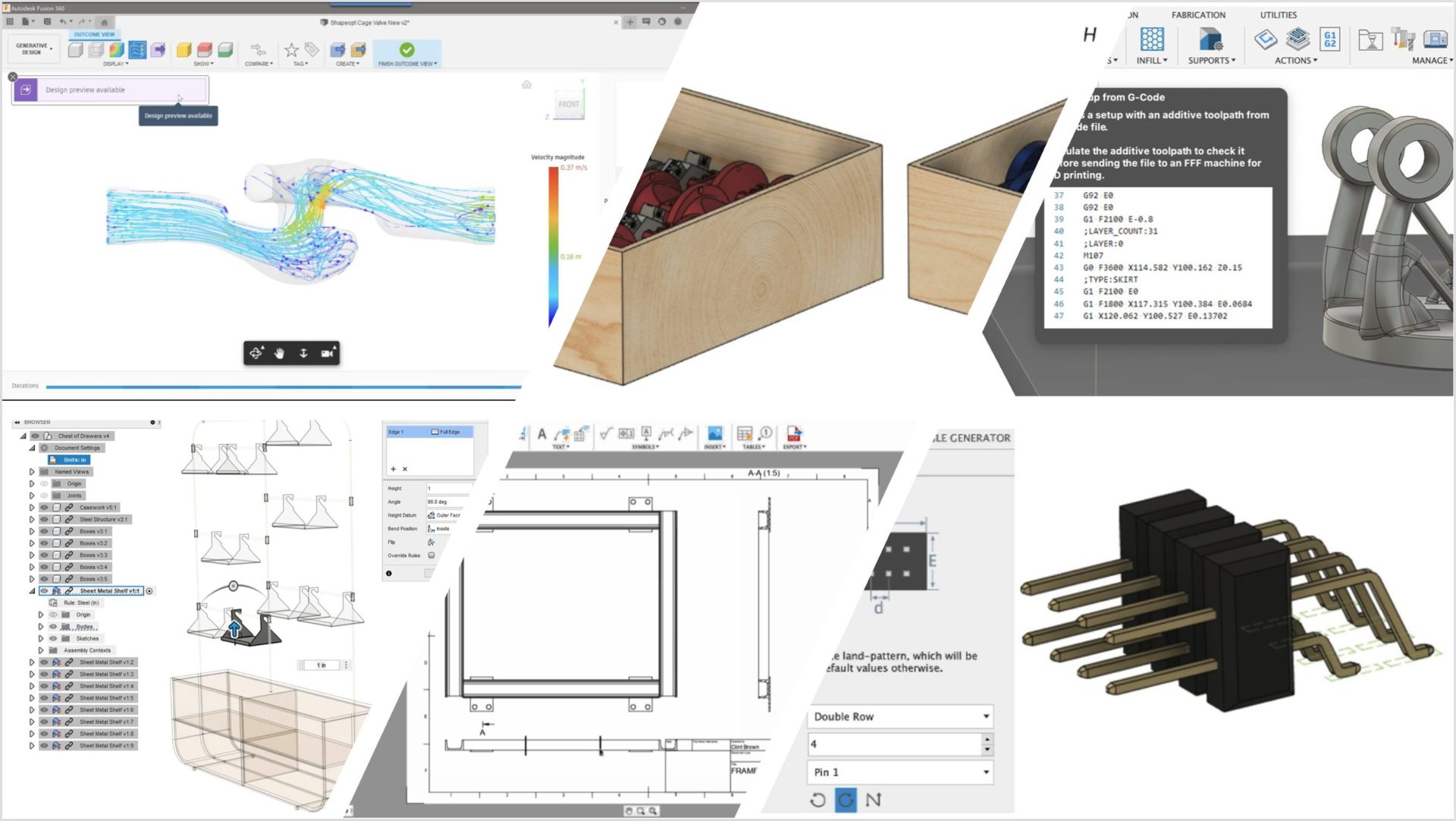Toggle visibility of Steel Structure v3:1
This screenshot has width=1456, height=821.
point(44,520)
